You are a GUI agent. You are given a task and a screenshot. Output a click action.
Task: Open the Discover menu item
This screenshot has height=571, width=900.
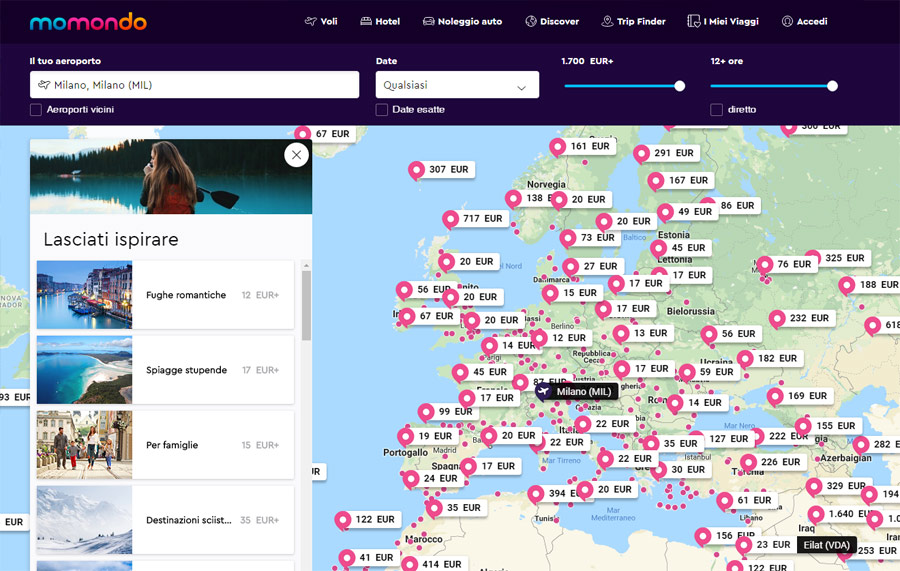coord(552,21)
